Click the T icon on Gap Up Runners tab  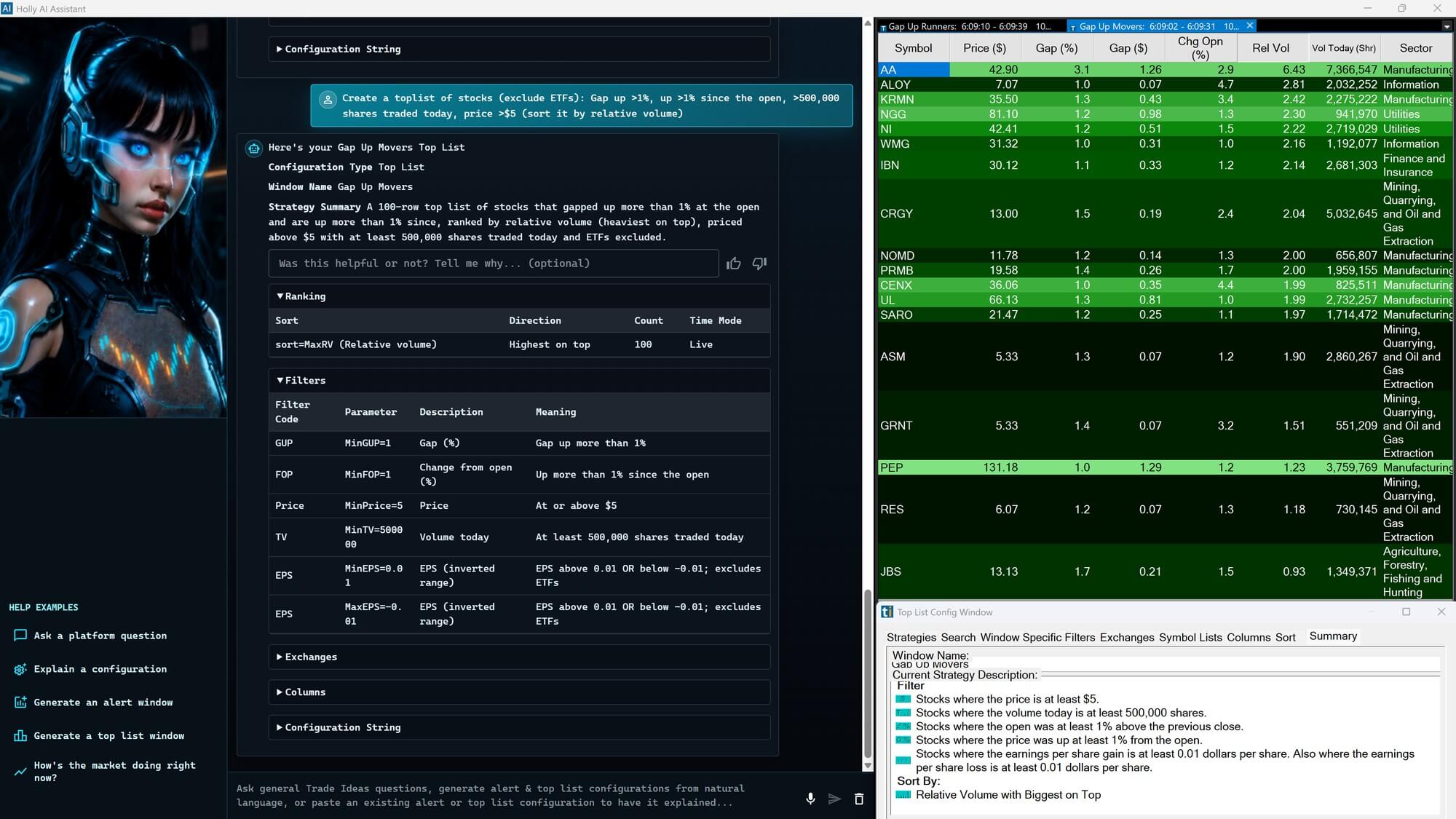[x=883, y=28]
